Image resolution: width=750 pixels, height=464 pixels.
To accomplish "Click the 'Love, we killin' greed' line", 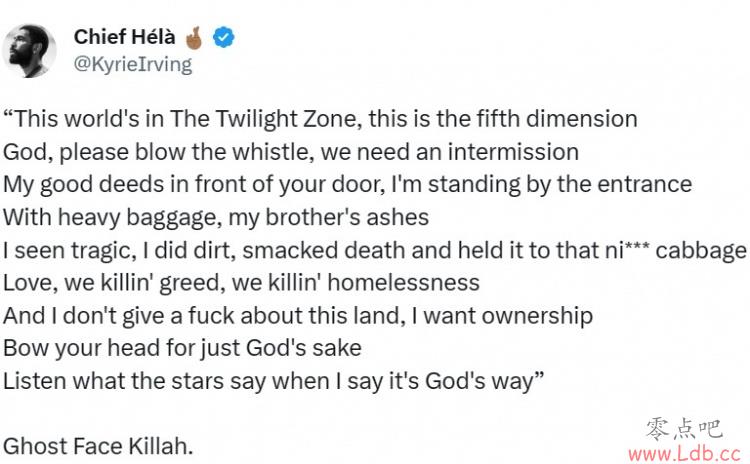I will 241,283.
